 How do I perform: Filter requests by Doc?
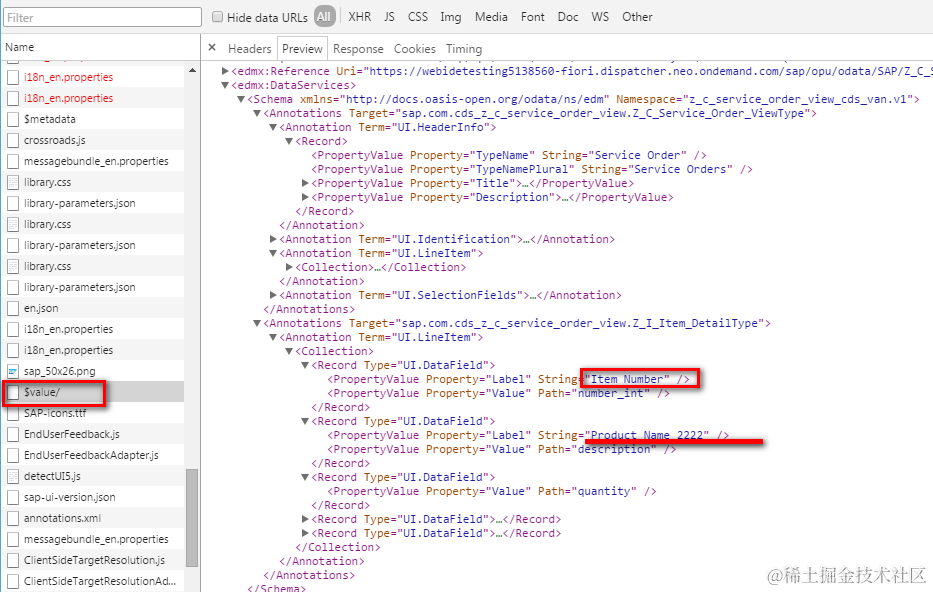tap(568, 17)
